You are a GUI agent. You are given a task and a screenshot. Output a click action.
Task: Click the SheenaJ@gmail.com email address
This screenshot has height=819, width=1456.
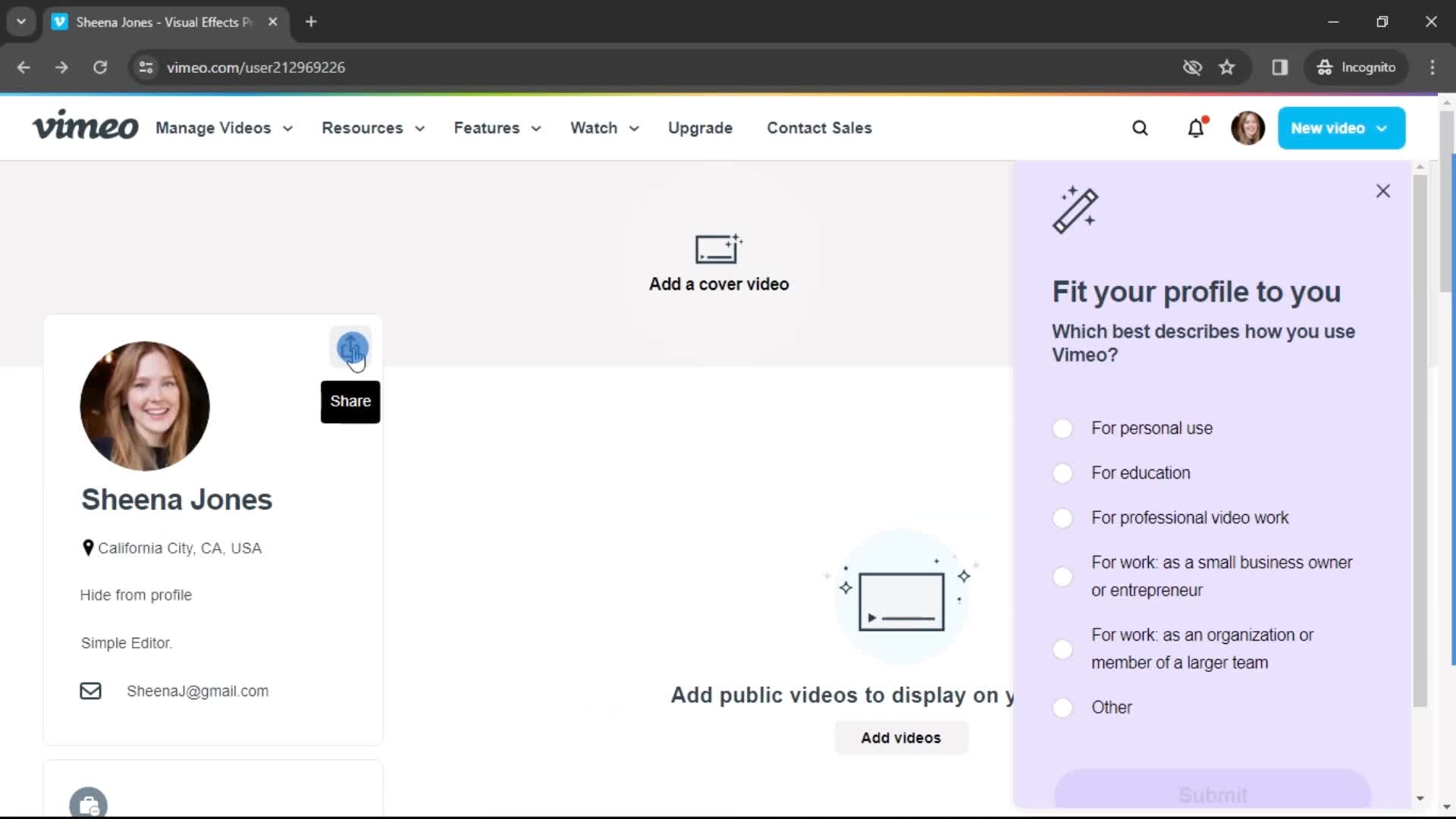tap(197, 691)
